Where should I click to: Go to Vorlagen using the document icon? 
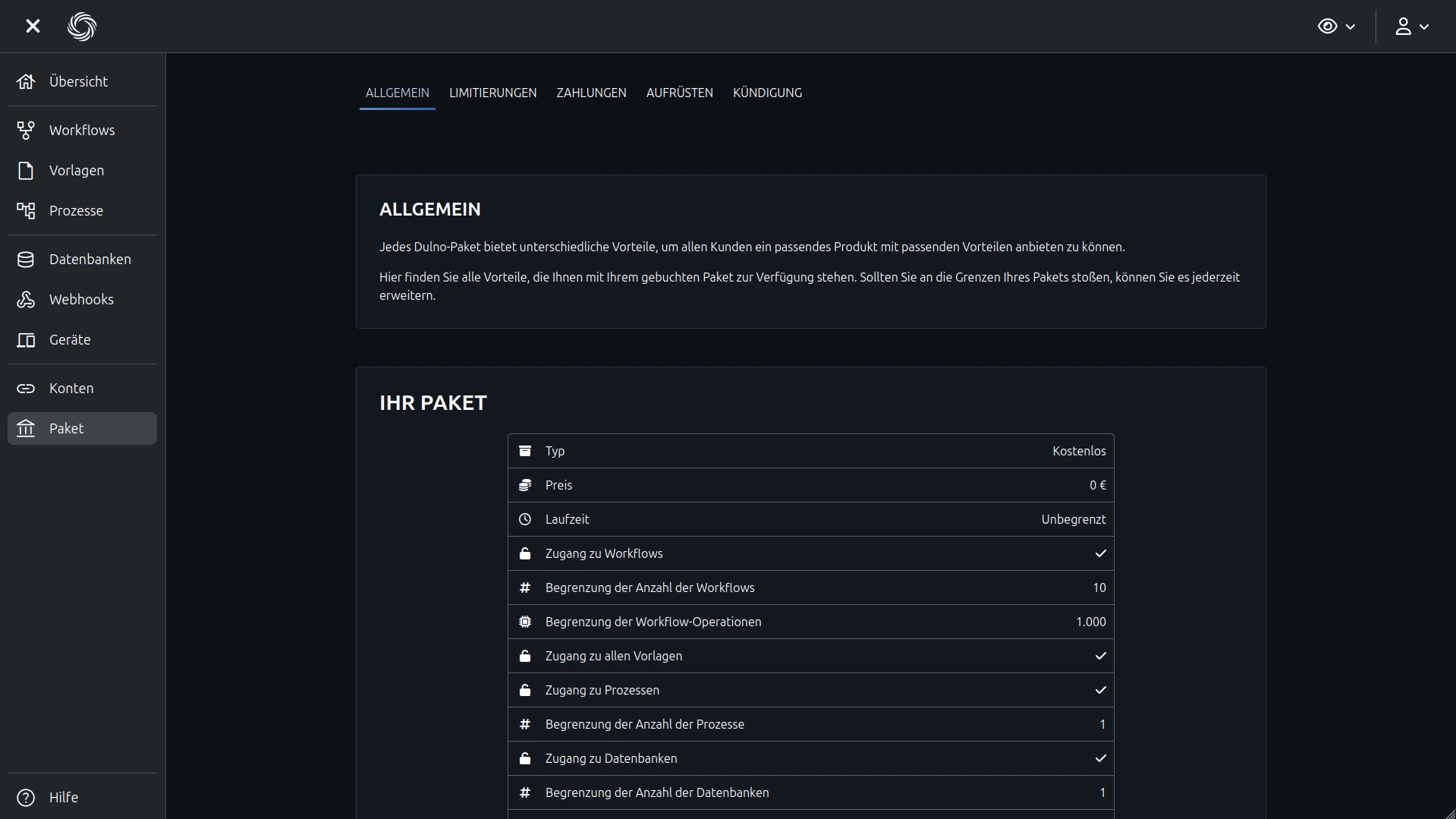(26, 171)
